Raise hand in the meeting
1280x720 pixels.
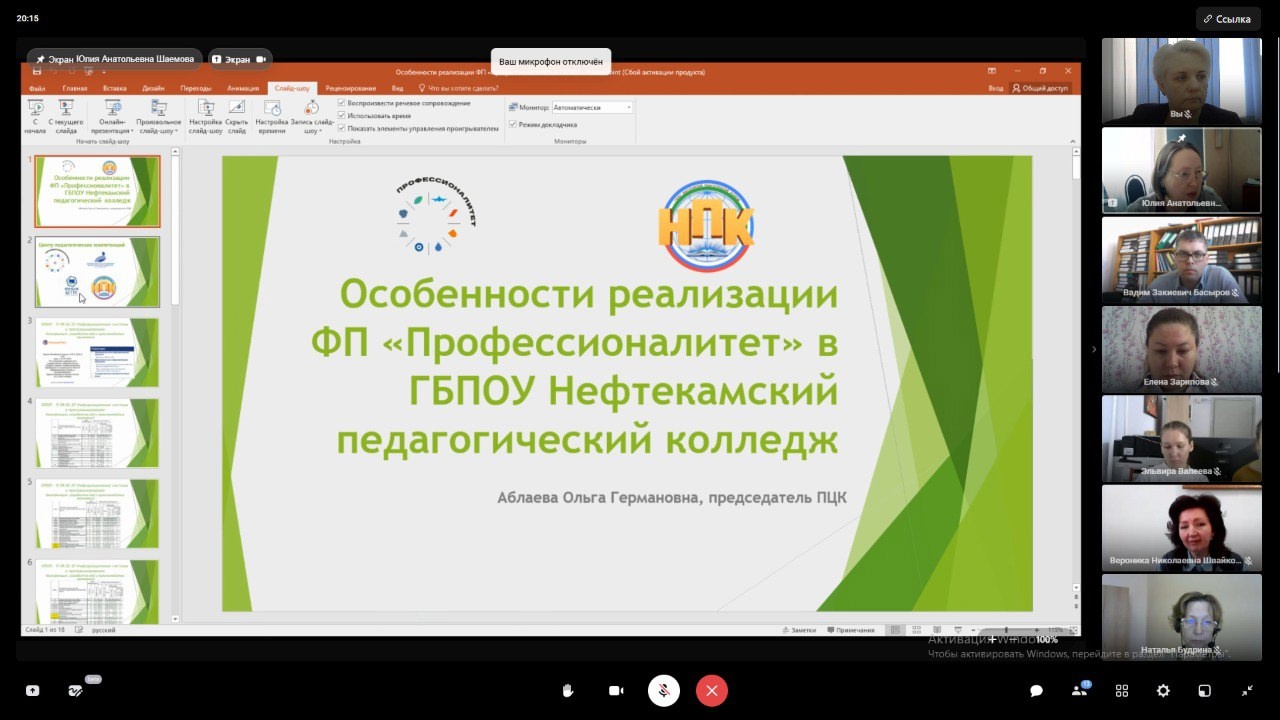click(x=568, y=691)
